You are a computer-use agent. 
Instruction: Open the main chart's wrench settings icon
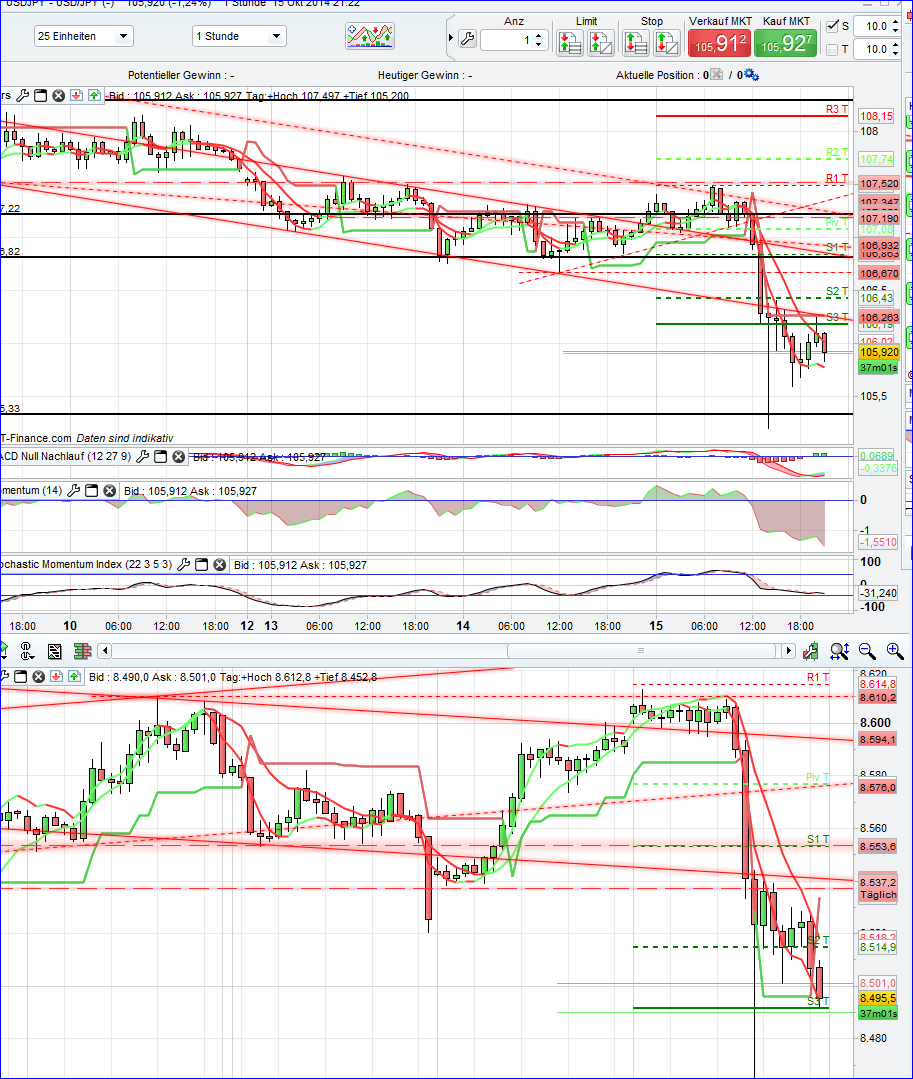(23, 95)
